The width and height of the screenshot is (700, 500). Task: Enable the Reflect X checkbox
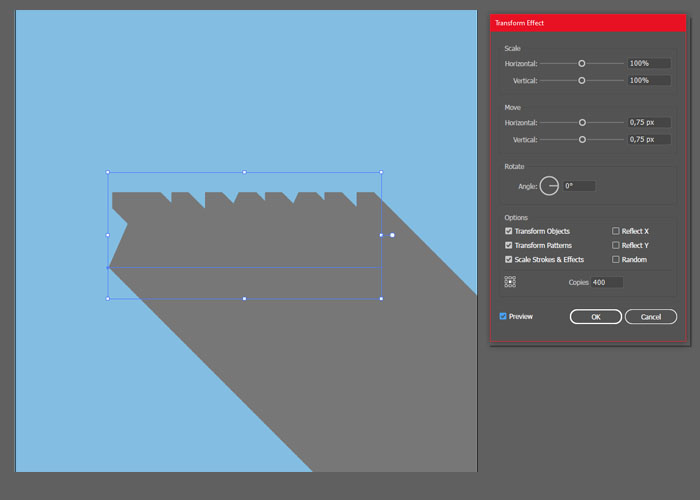point(616,231)
